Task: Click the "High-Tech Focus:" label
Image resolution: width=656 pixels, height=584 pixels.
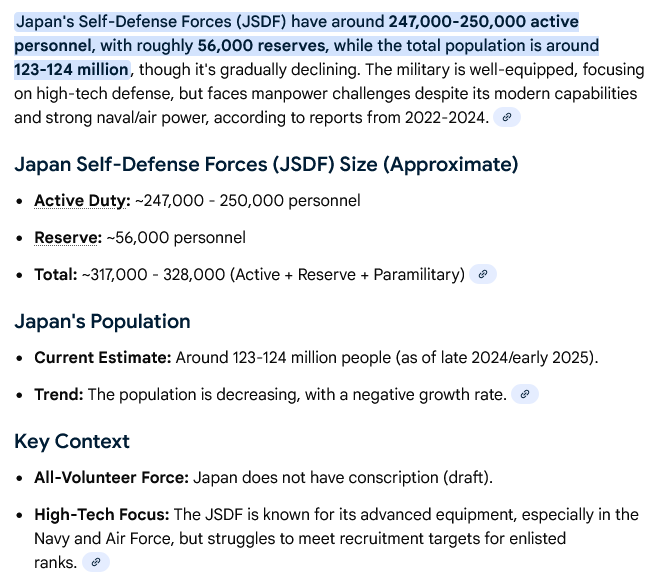Action: coord(101,514)
